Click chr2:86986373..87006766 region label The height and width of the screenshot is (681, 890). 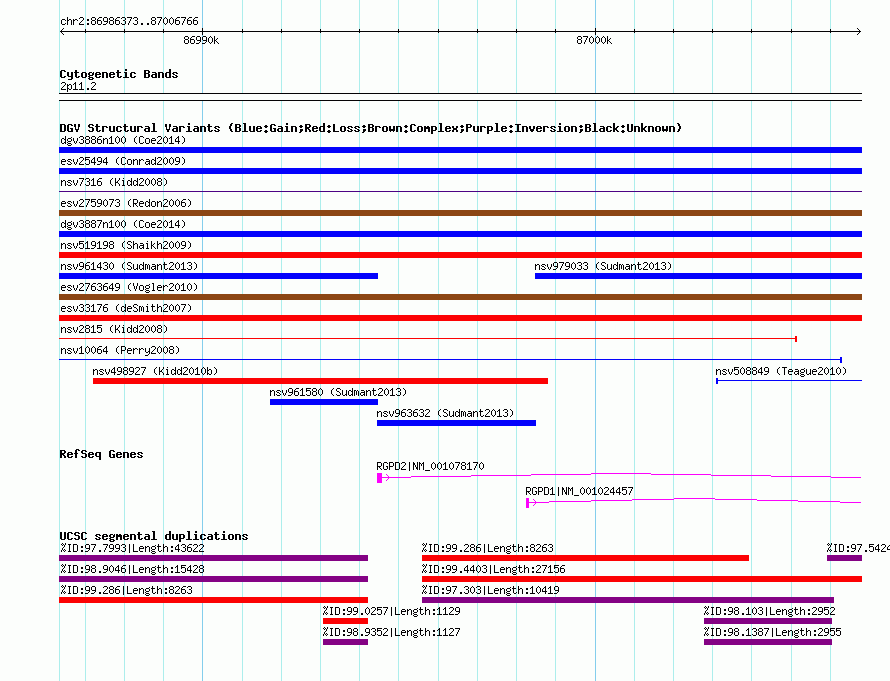point(129,21)
